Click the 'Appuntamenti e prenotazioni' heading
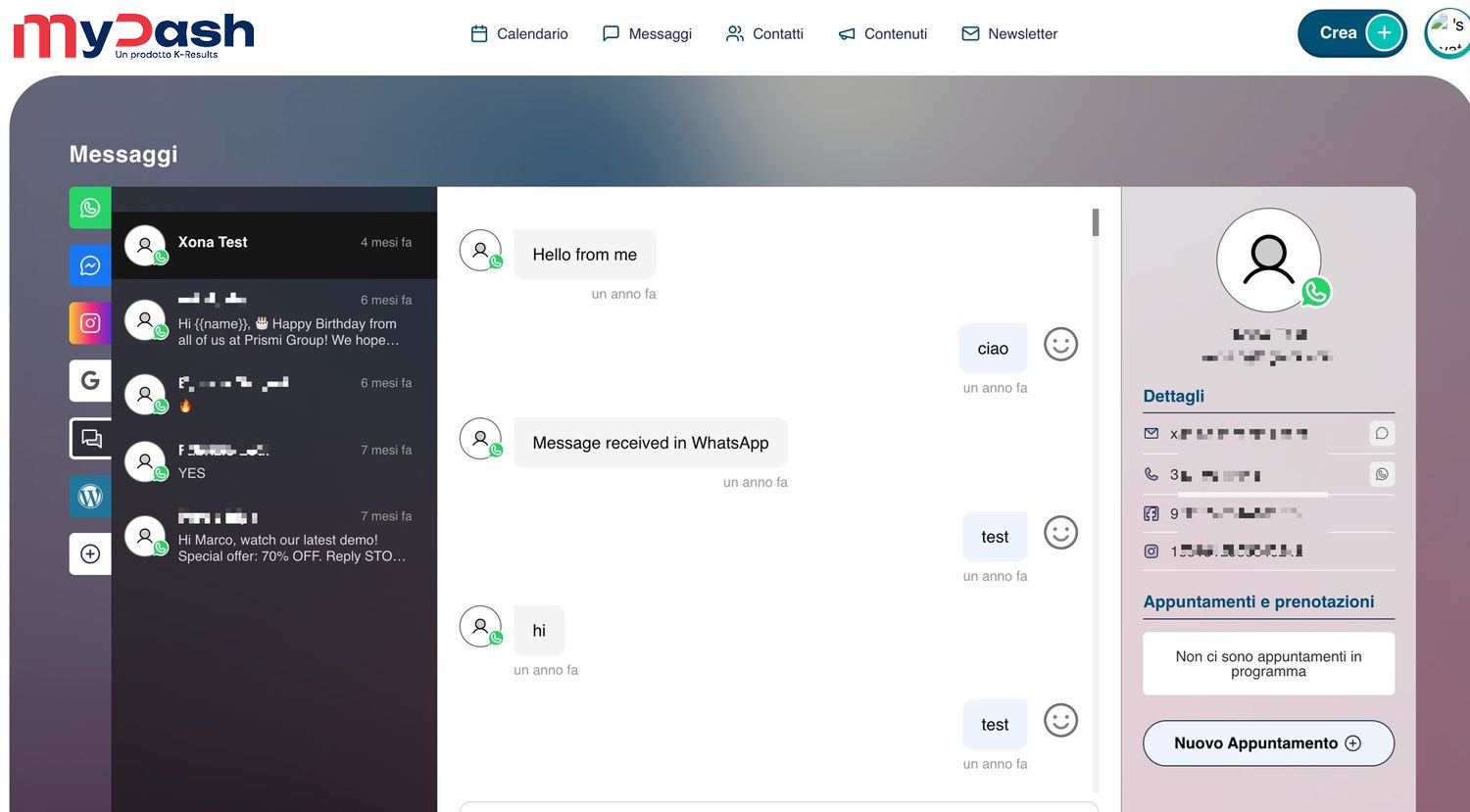This screenshot has height=812, width=1470. (x=1258, y=601)
